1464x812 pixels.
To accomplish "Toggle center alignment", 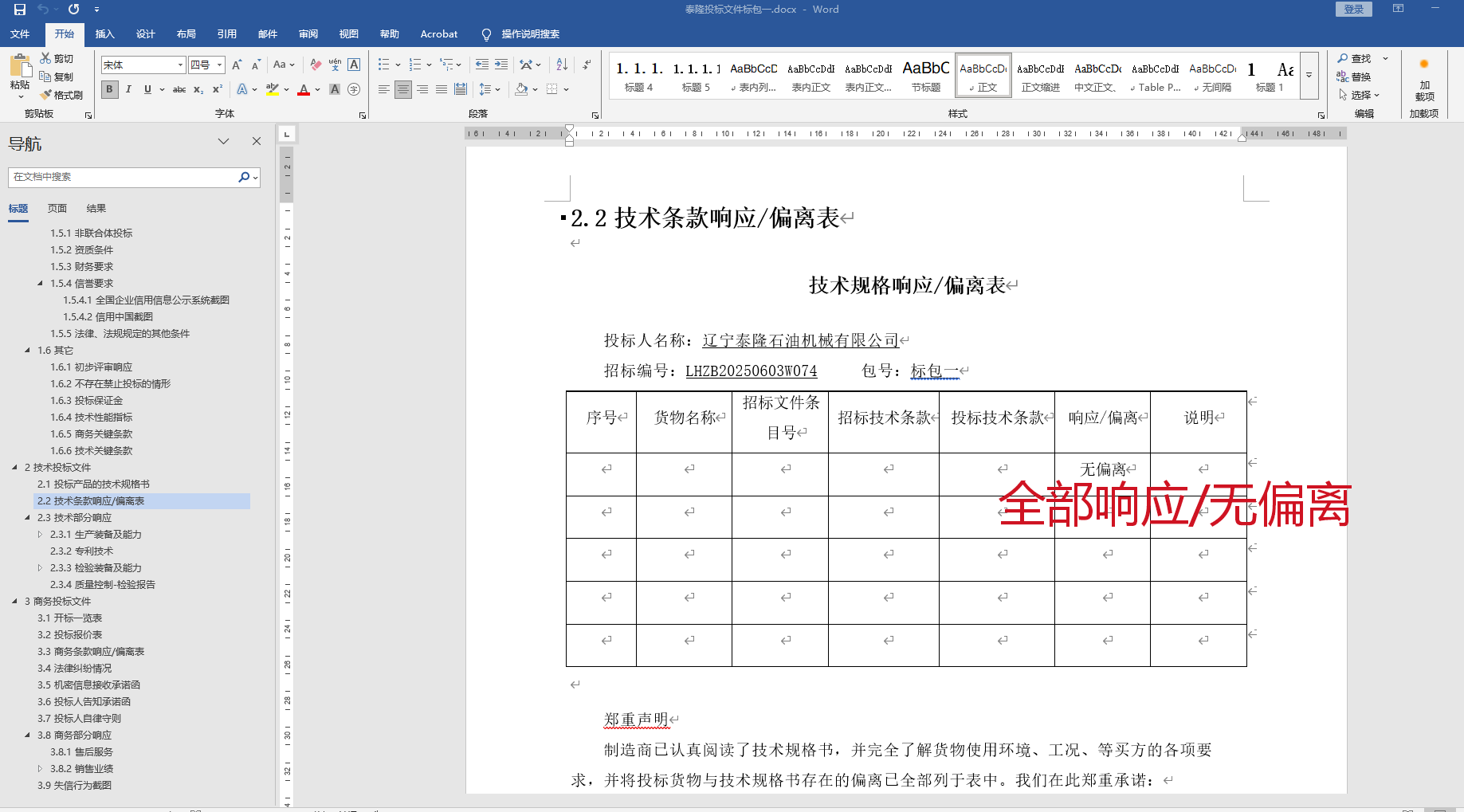I will point(403,89).
